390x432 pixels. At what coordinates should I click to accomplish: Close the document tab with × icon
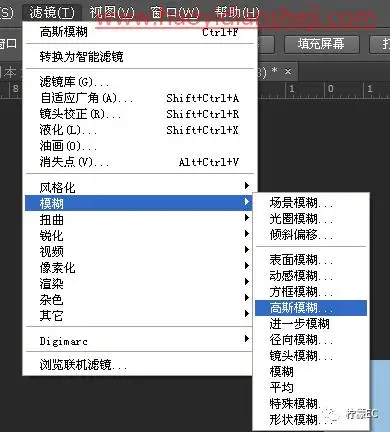pos(288,71)
